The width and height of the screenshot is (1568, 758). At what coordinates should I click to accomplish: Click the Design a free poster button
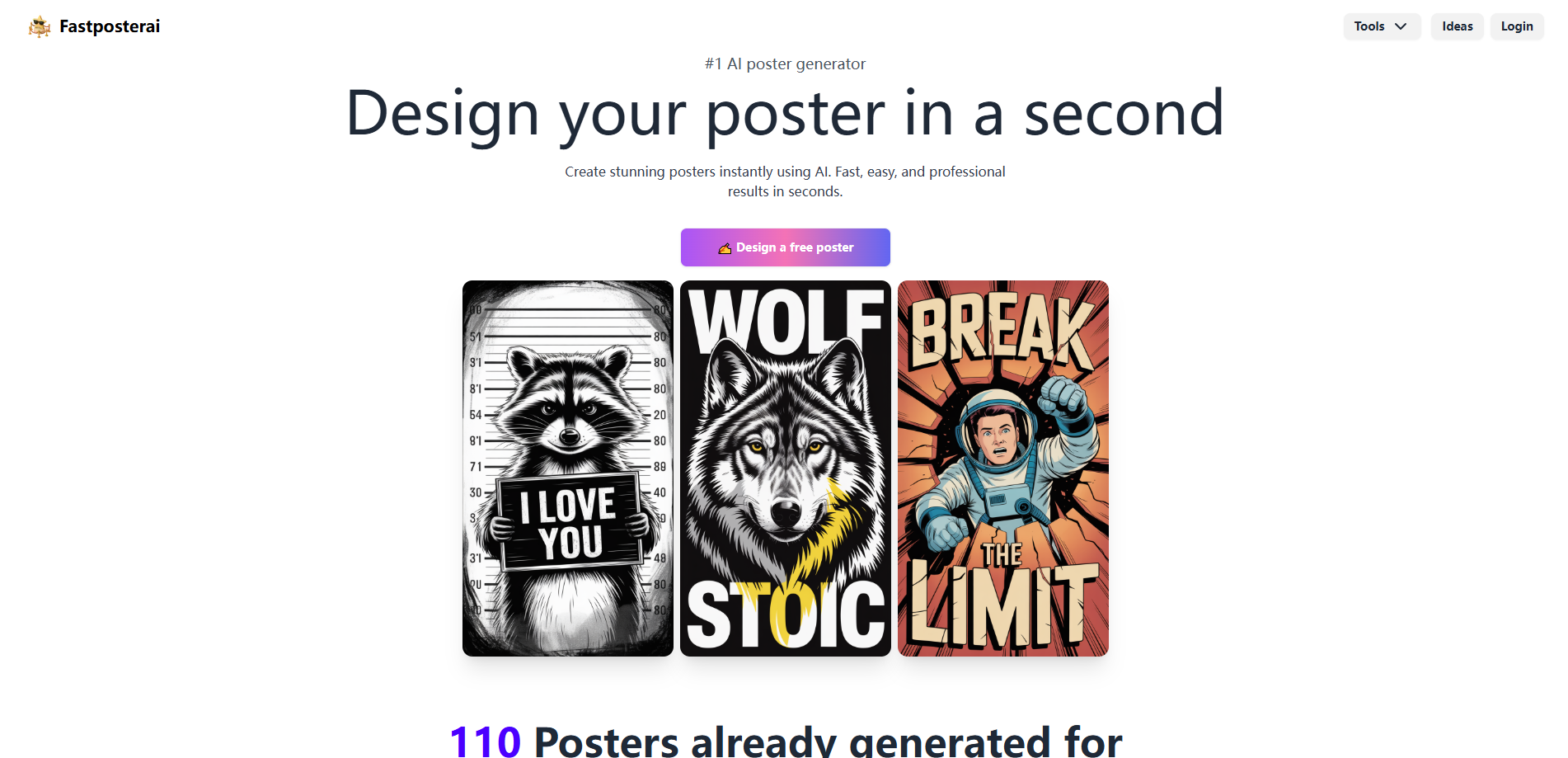pos(785,247)
